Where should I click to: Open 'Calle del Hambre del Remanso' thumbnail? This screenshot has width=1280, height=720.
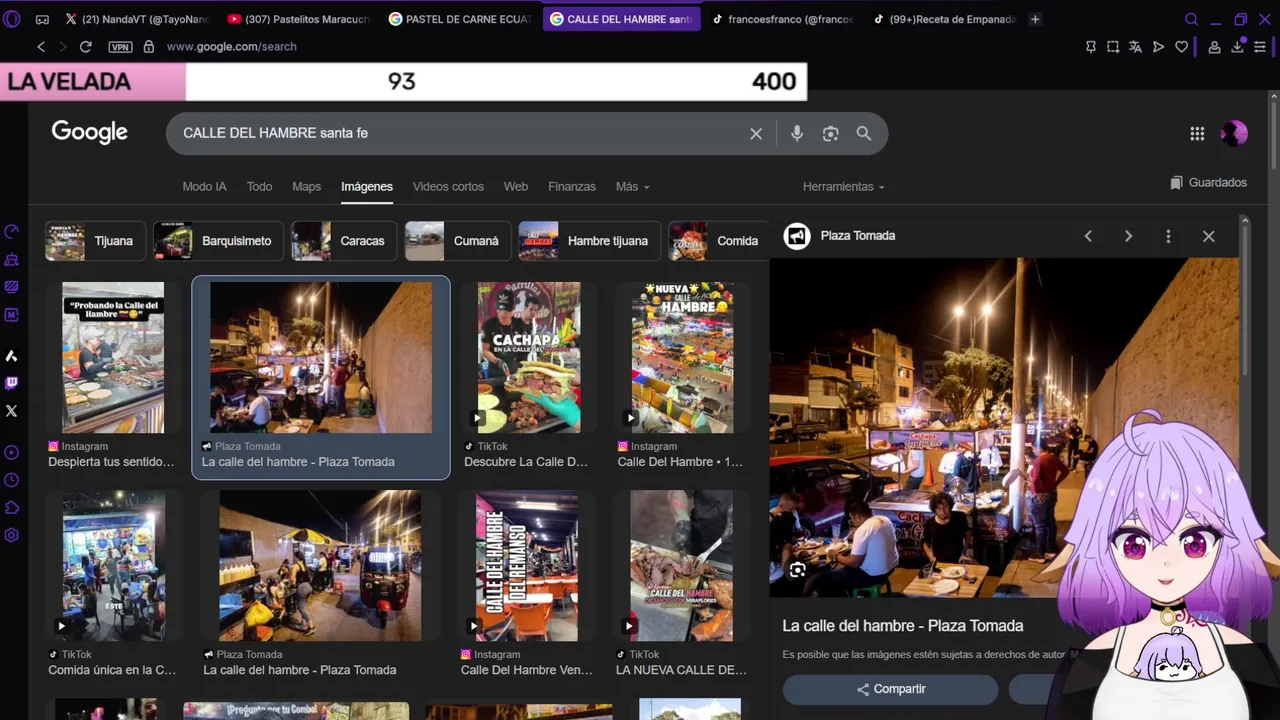pos(526,566)
